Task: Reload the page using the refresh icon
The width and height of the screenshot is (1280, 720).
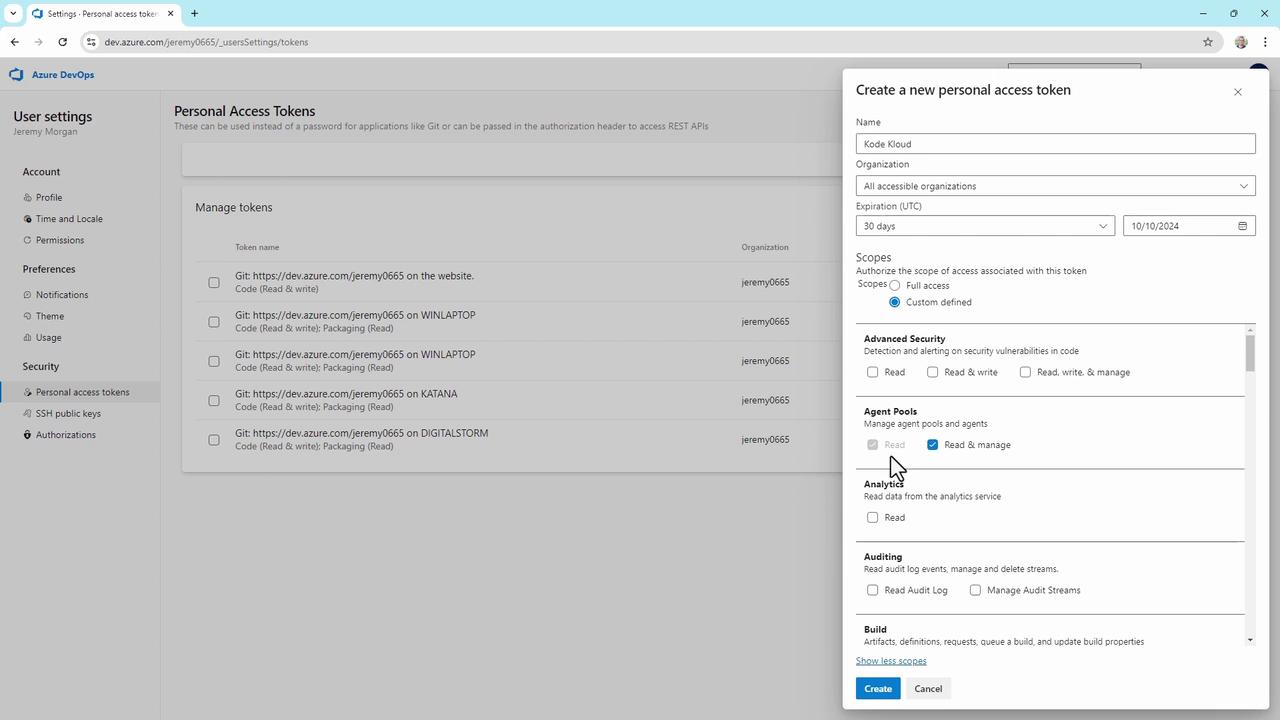Action: tap(63, 42)
